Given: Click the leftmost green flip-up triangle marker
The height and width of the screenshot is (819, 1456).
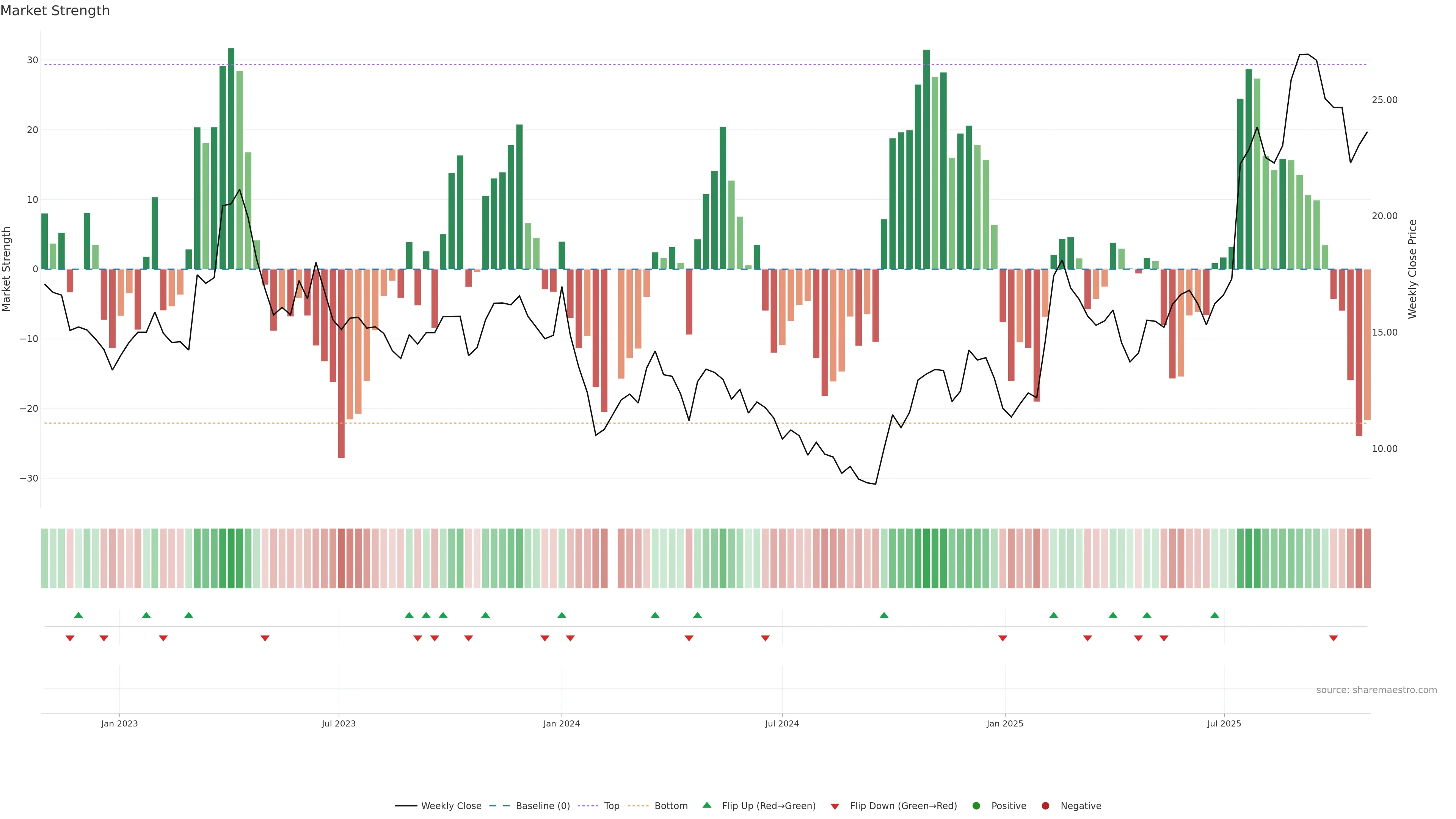Looking at the screenshot, I should tap(78, 615).
